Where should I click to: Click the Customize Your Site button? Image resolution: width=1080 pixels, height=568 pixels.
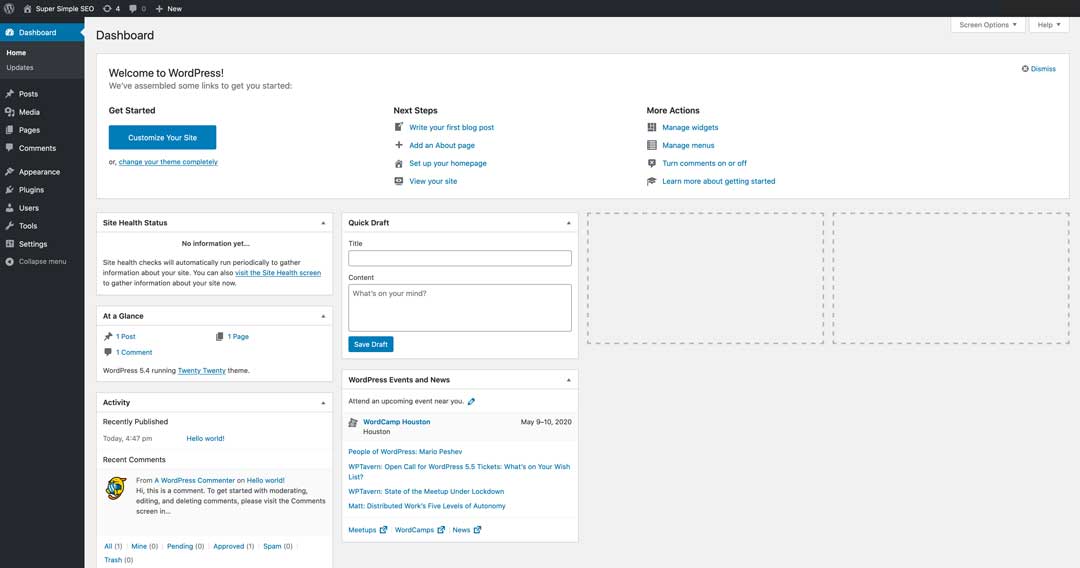coord(163,137)
